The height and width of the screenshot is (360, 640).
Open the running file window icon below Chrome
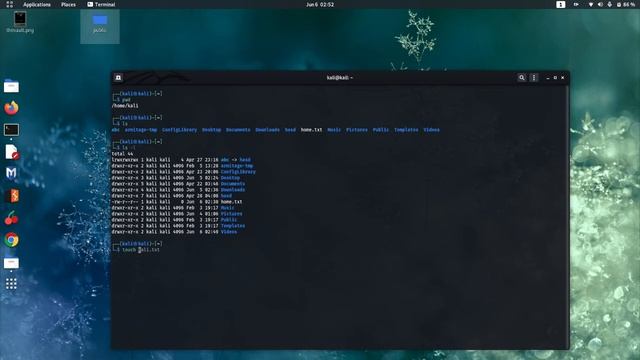click(11, 263)
